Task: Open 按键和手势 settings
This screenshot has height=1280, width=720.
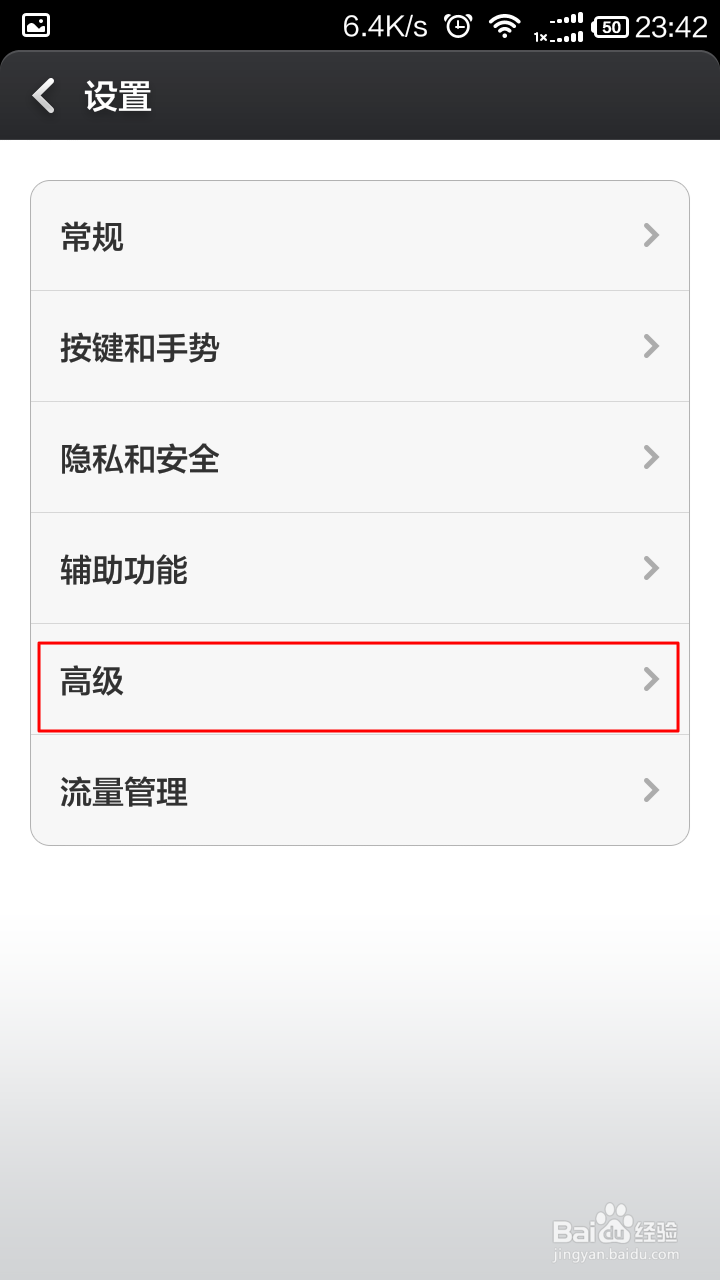Action: coord(360,347)
